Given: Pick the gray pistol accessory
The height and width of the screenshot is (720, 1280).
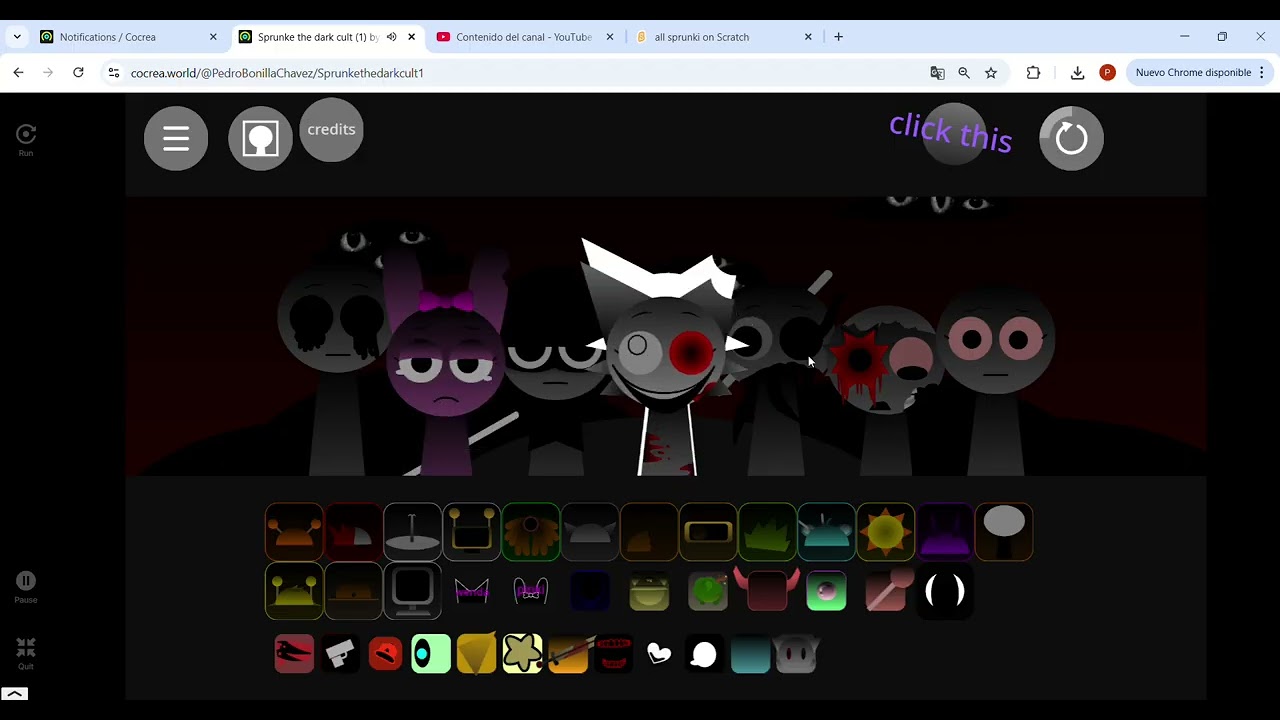Looking at the screenshot, I should click(340, 654).
